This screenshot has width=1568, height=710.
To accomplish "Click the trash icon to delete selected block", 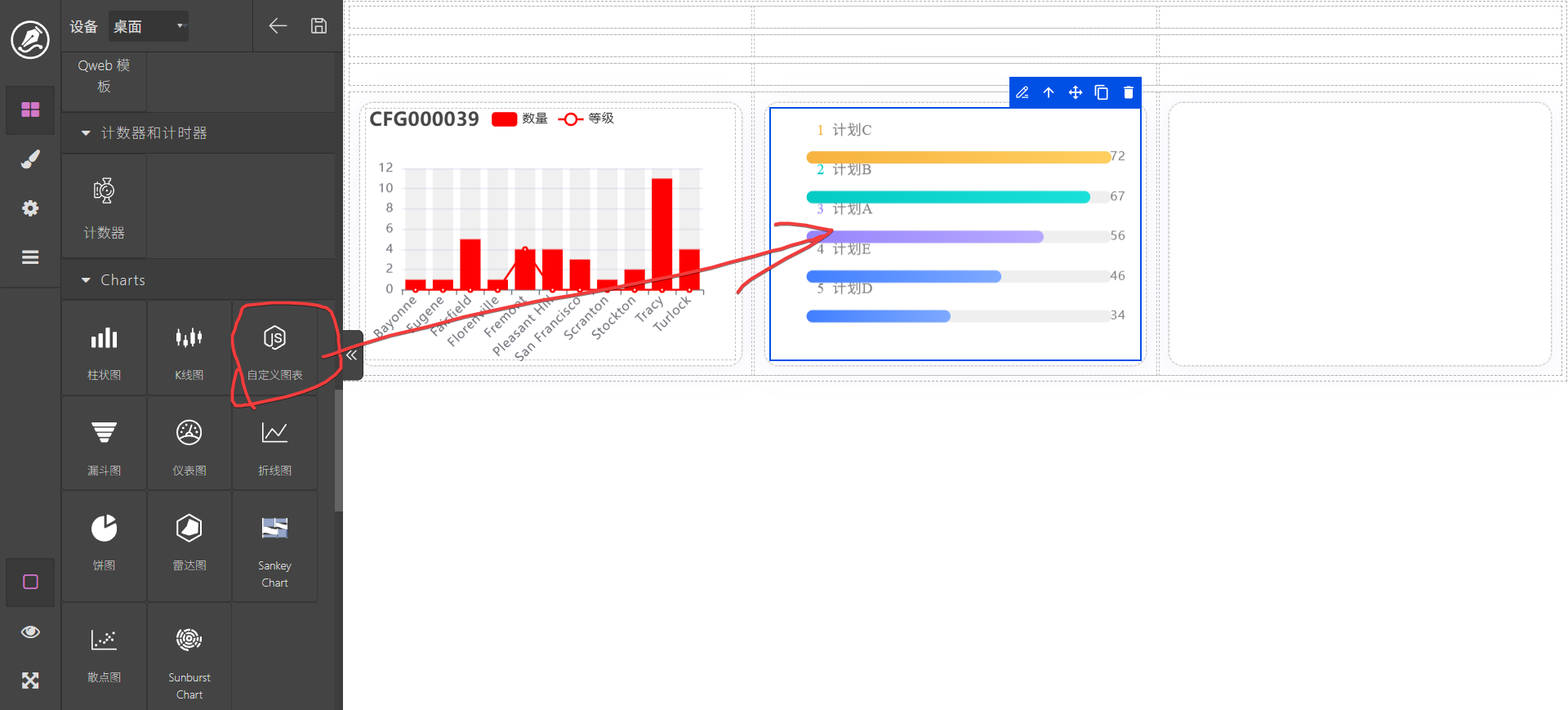I will click(1128, 92).
